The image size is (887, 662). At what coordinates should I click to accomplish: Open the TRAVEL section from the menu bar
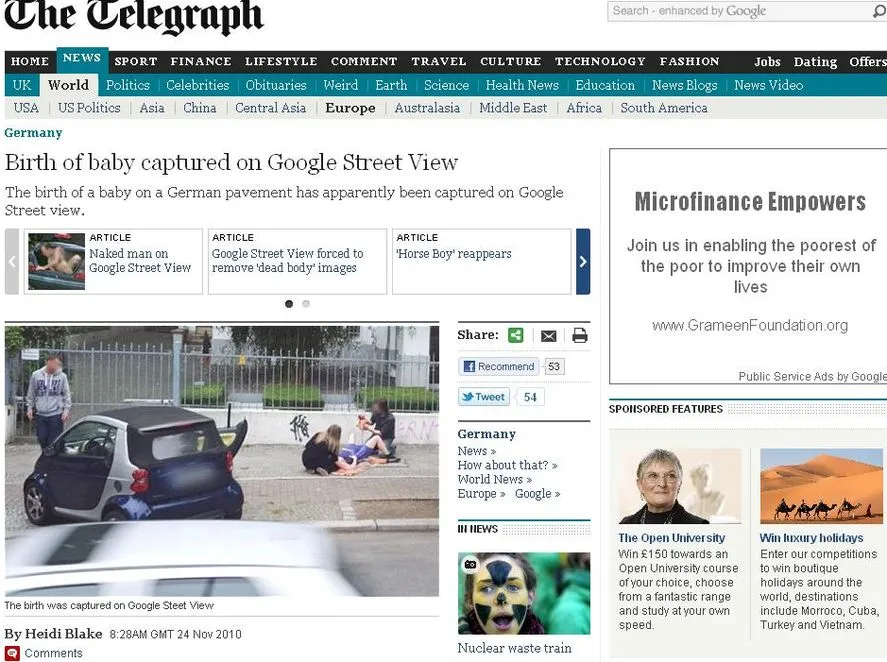tap(438, 61)
